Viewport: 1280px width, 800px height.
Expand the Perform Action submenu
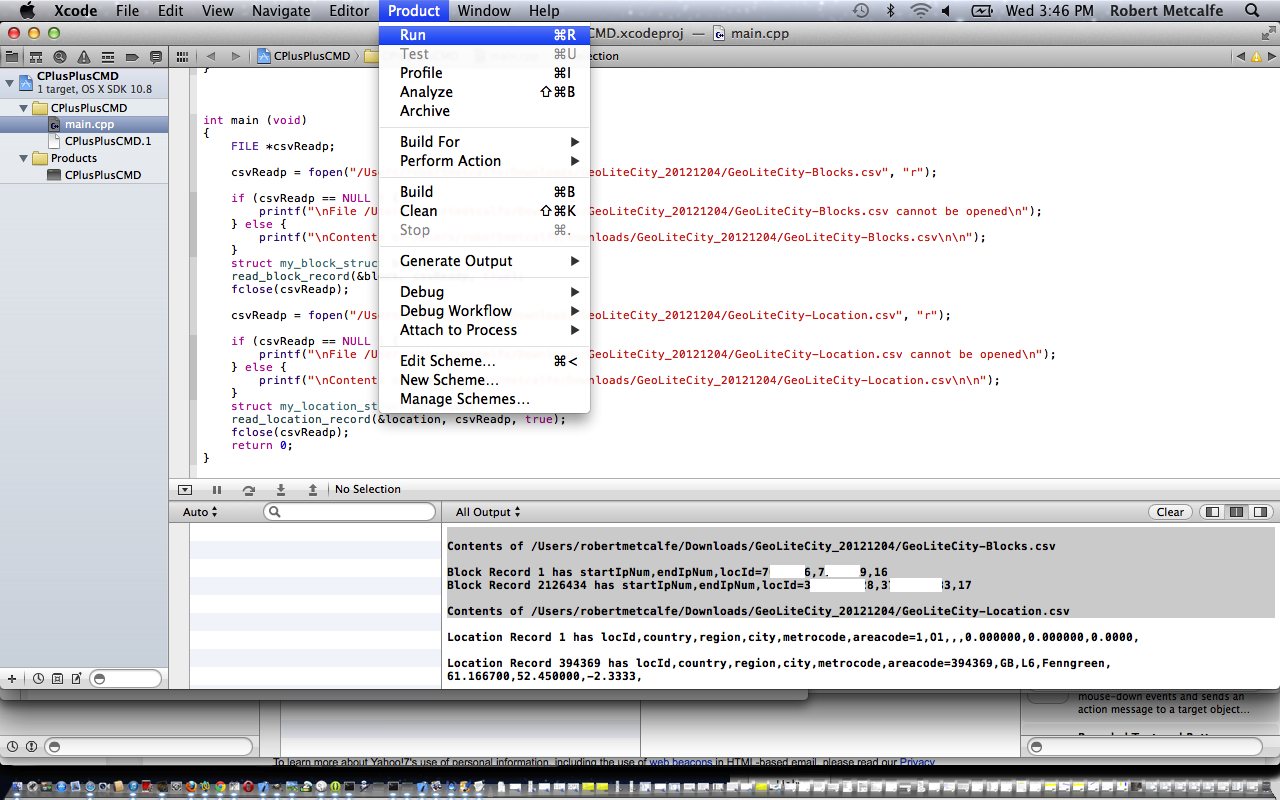click(485, 161)
